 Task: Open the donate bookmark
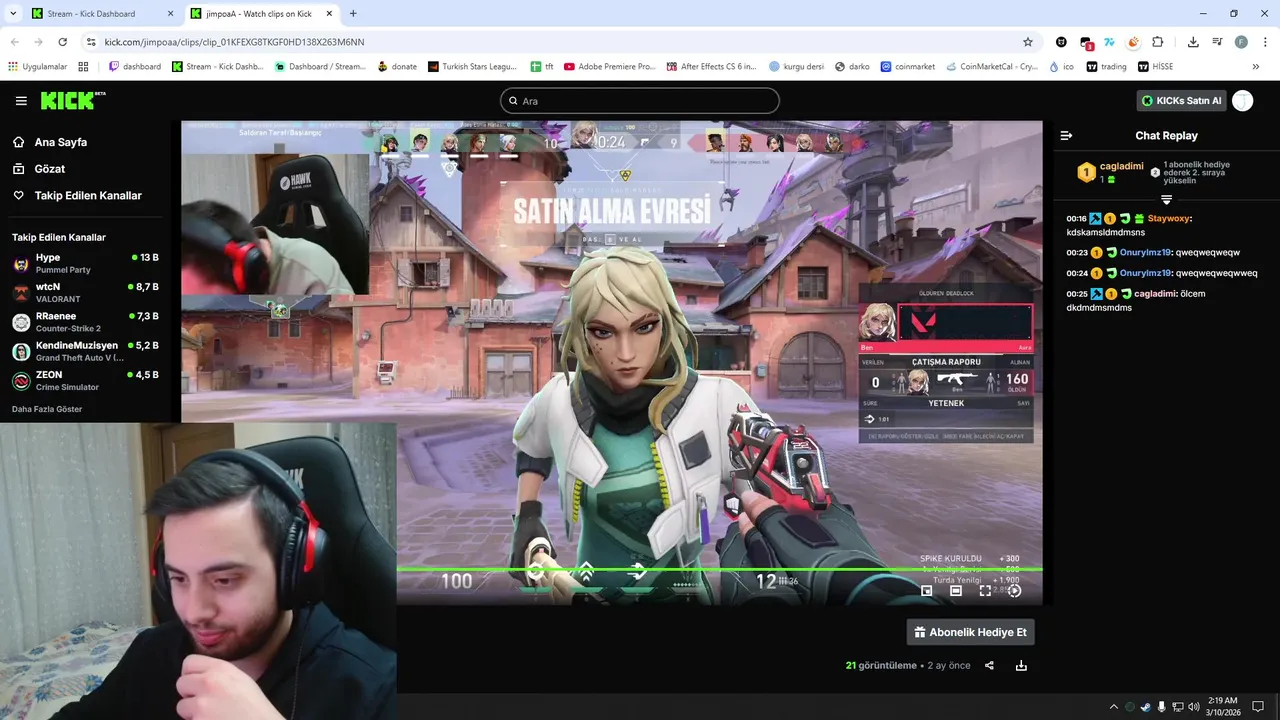[x=397, y=67]
